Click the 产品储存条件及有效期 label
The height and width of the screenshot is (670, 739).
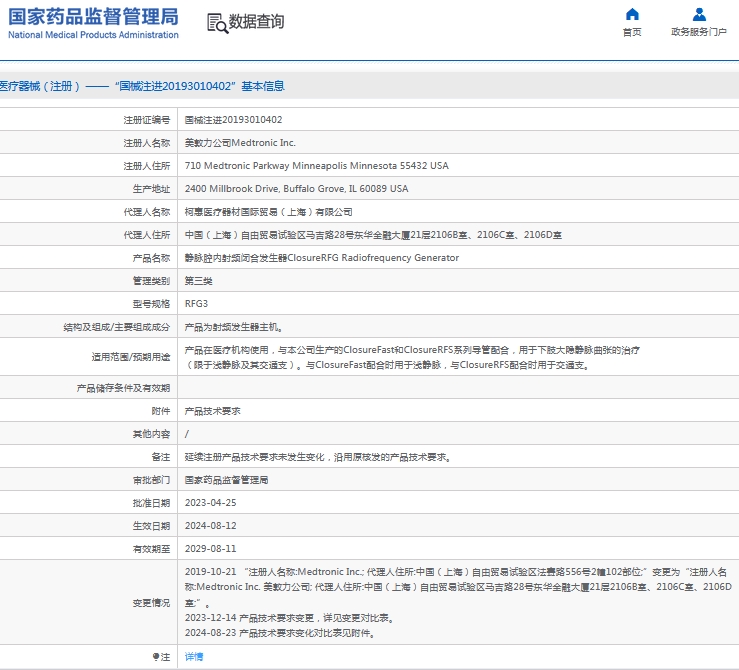123,388
